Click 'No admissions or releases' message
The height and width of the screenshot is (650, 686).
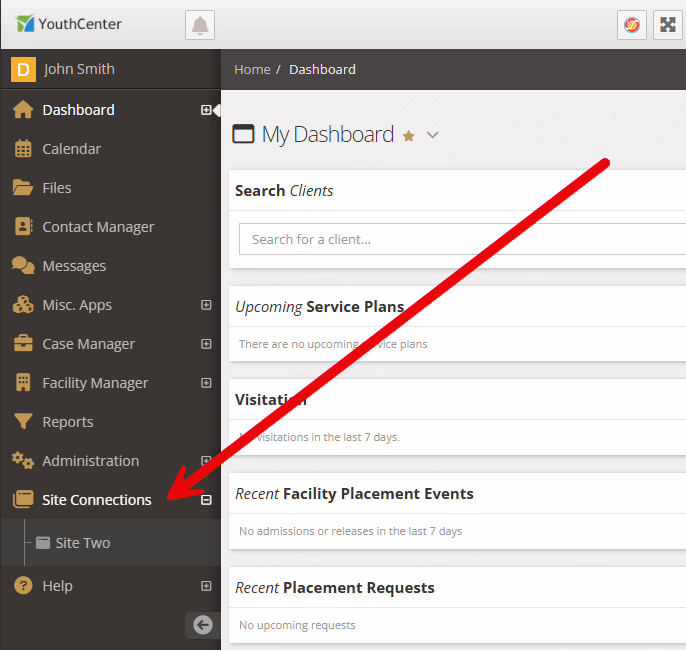(x=350, y=531)
